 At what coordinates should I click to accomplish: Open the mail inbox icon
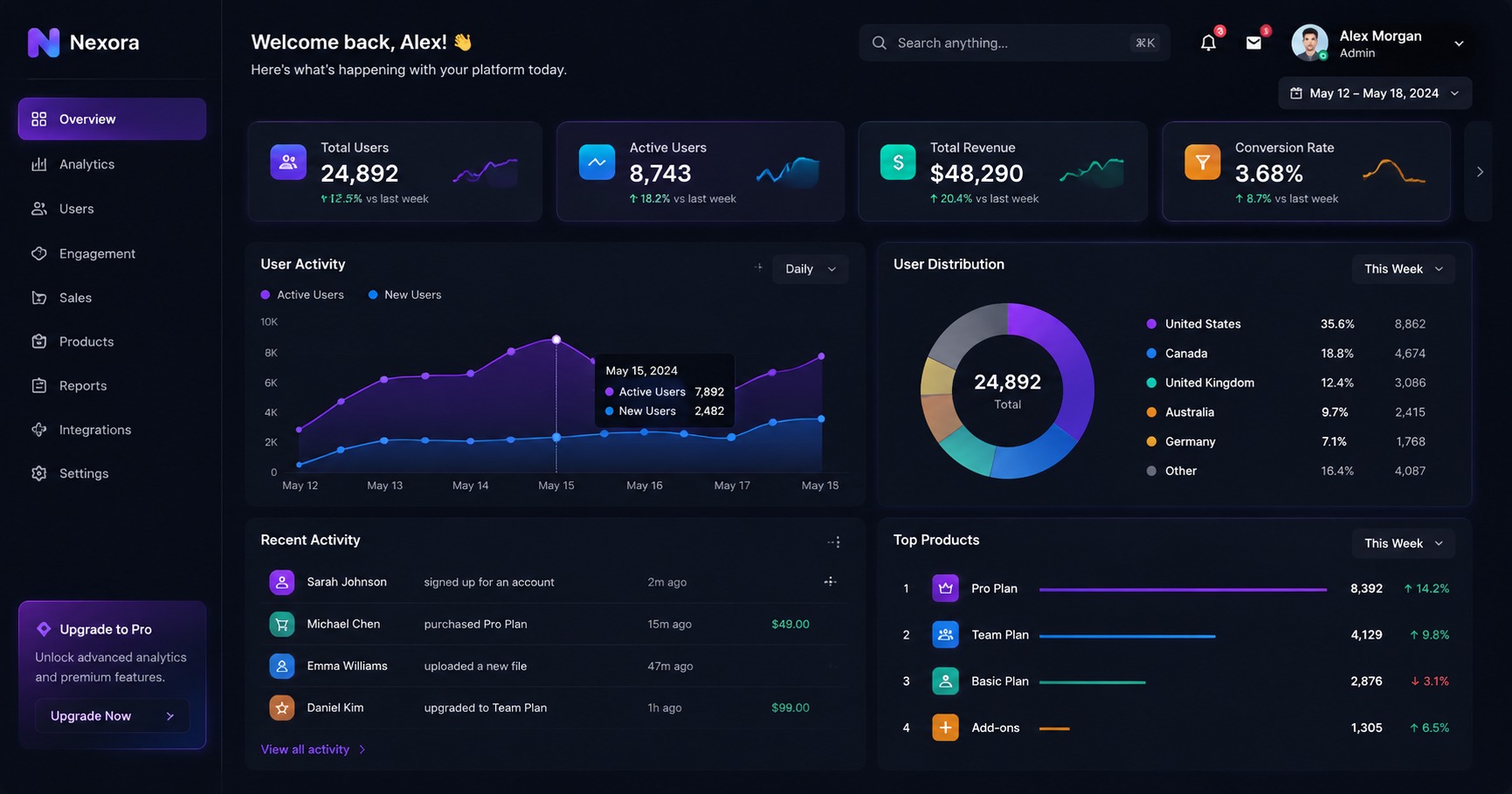point(1253,43)
